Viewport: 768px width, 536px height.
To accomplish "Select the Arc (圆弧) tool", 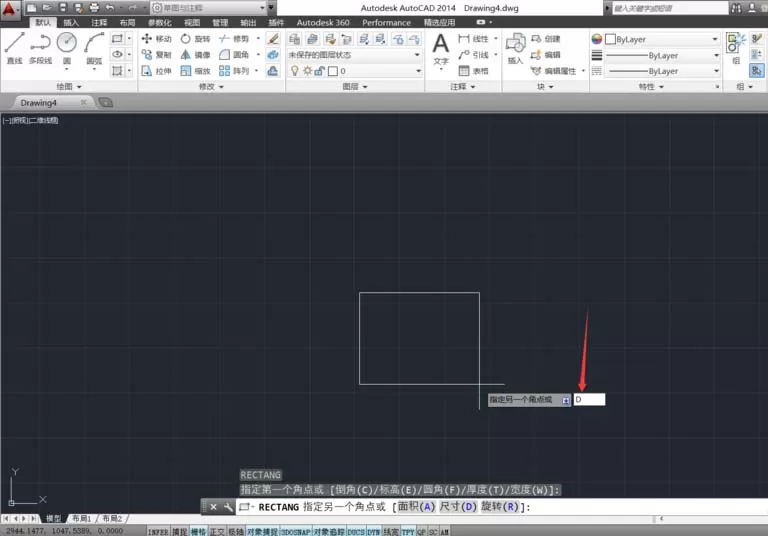I will pyautogui.click(x=94, y=48).
